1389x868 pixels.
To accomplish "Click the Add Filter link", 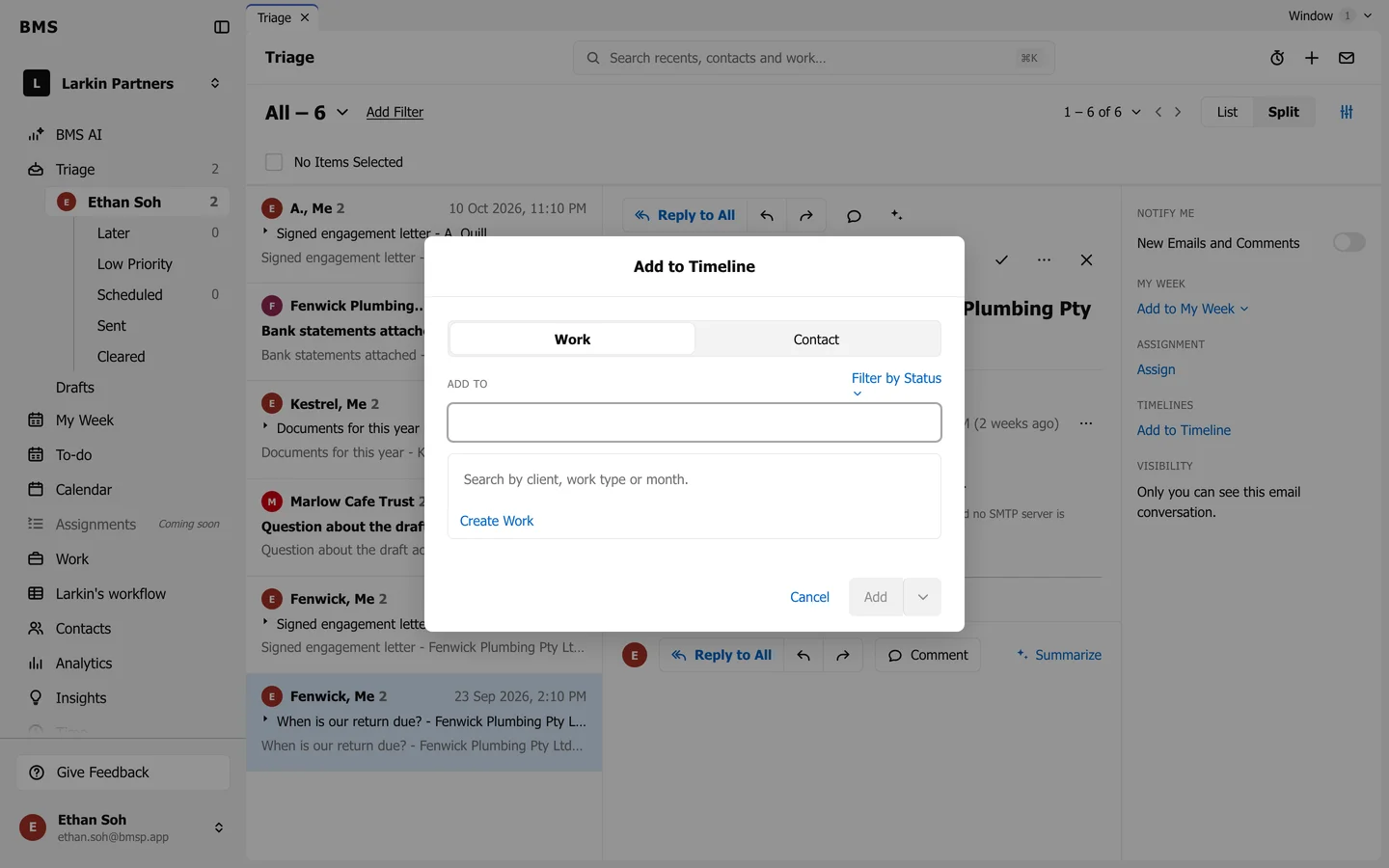I will (x=395, y=112).
